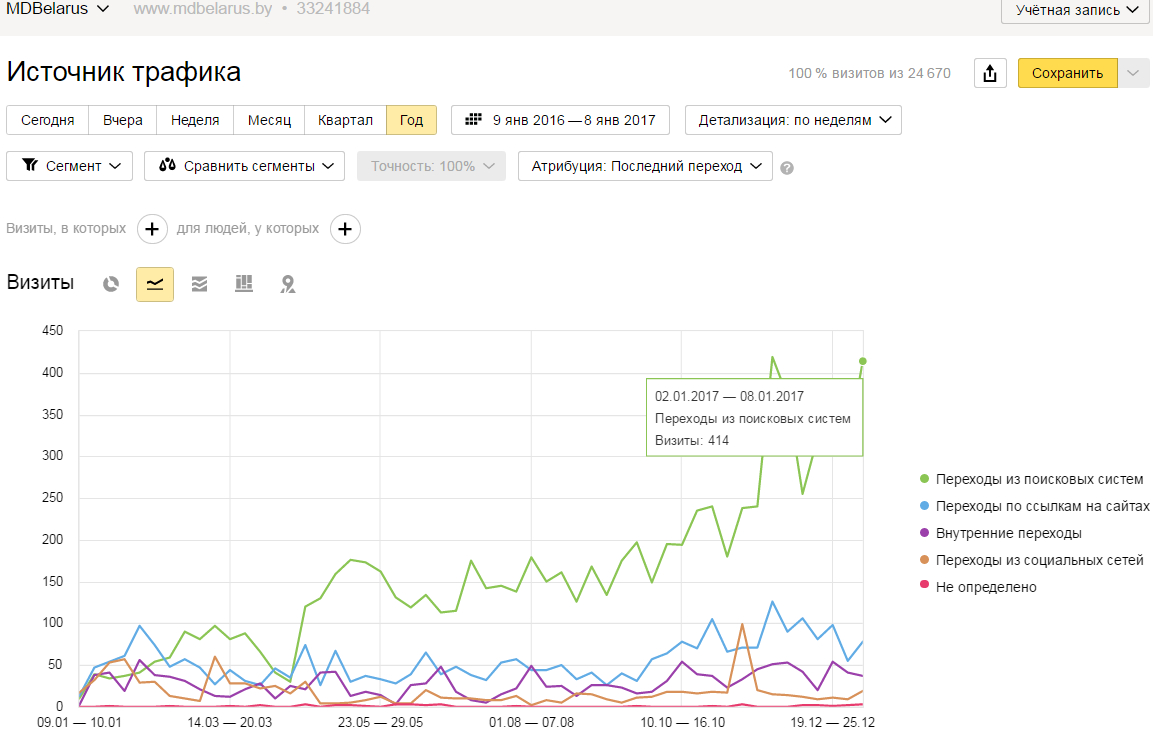Select the 'Месяц' period tab

pyautogui.click(x=269, y=120)
